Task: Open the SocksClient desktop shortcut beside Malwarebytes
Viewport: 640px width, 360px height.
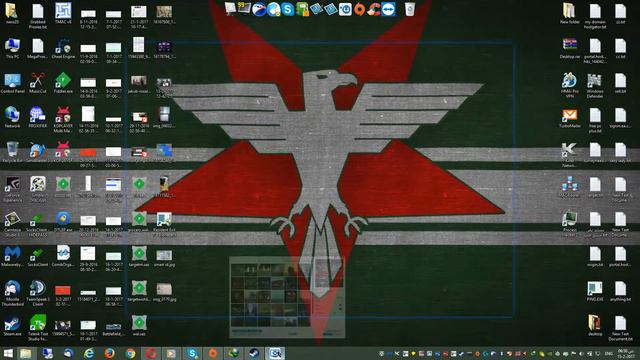Action: tap(38, 256)
